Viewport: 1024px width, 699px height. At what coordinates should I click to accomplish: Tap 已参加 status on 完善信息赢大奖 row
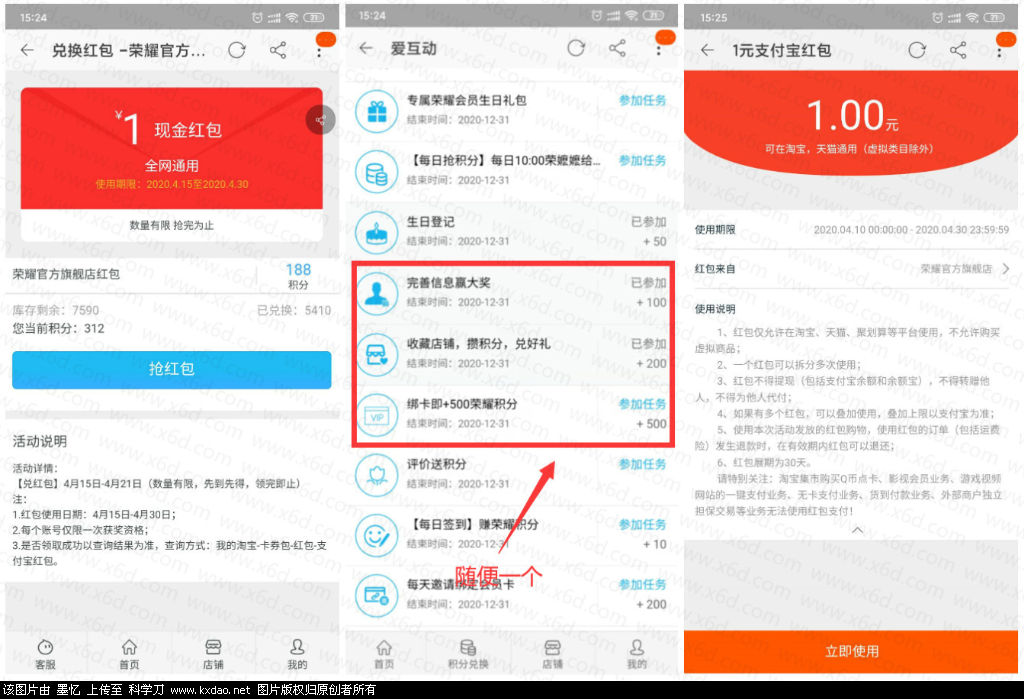pyautogui.click(x=648, y=283)
